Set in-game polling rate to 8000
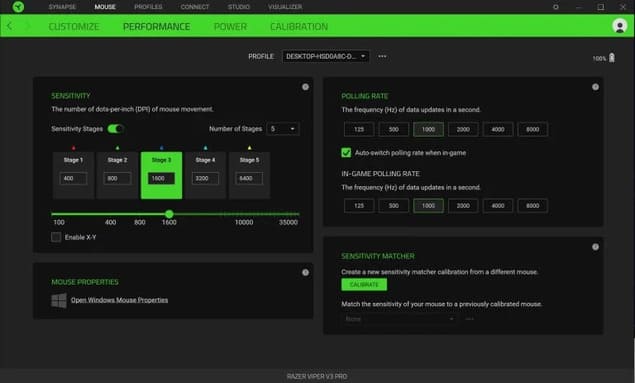635x383 pixels. pos(533,206)
